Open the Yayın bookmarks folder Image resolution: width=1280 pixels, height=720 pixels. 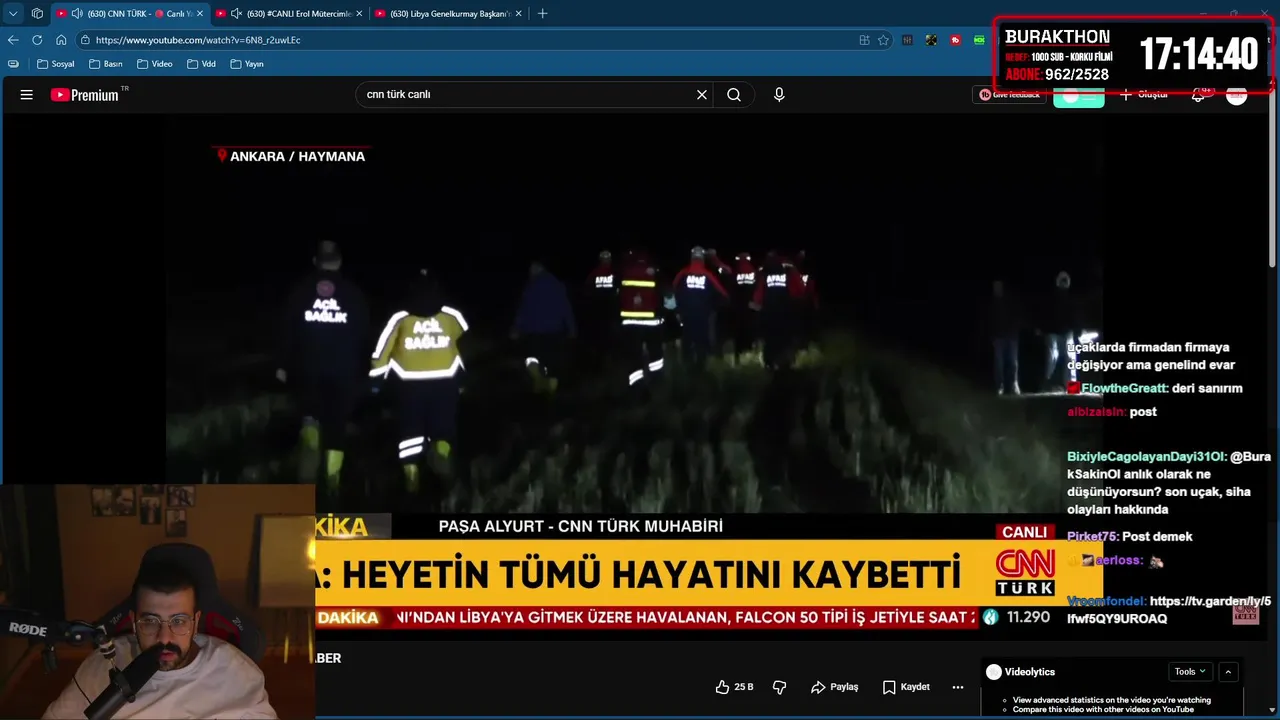click(247, 64)
